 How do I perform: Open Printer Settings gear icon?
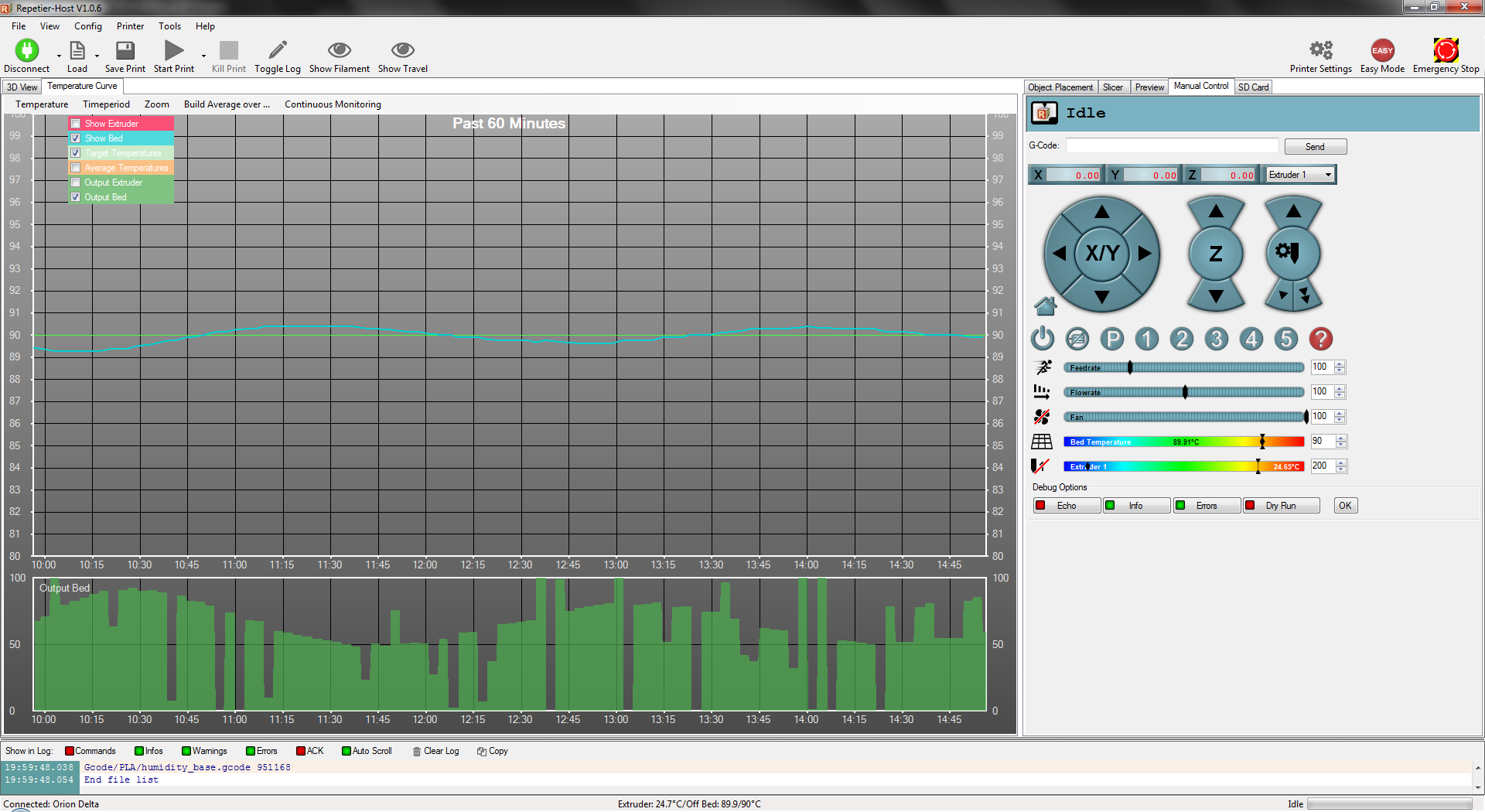click(1320, 51)
